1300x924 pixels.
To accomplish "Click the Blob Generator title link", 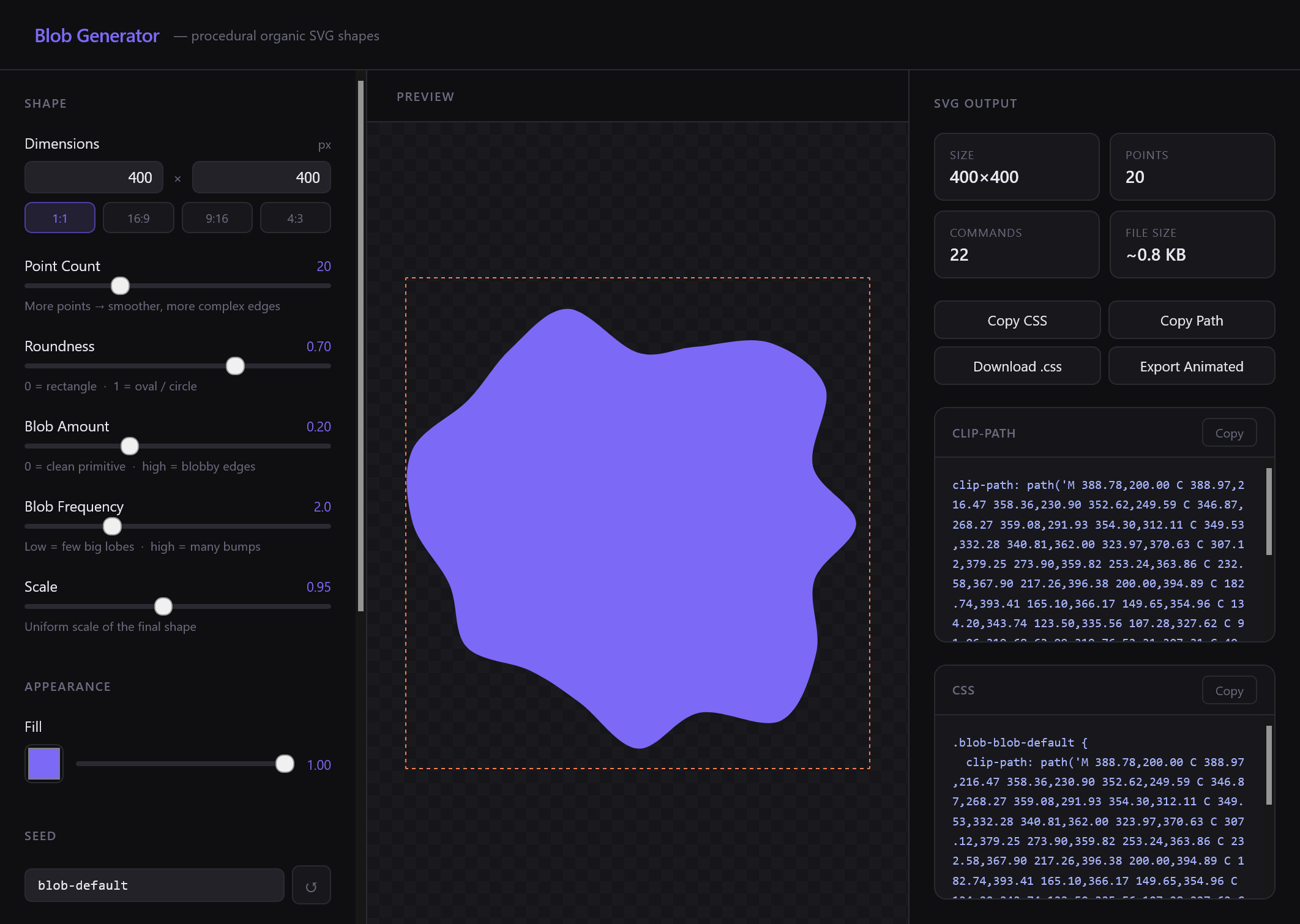I will (x=97, y=35).
